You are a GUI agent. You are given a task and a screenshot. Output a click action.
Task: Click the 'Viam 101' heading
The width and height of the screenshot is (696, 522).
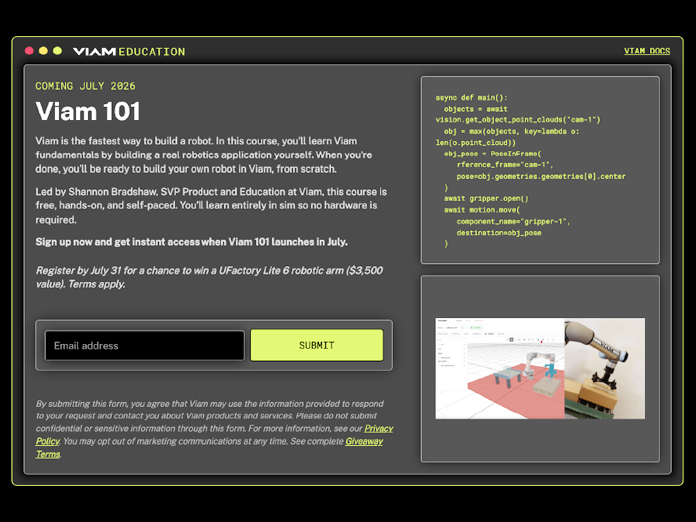(x=88, y=111)
